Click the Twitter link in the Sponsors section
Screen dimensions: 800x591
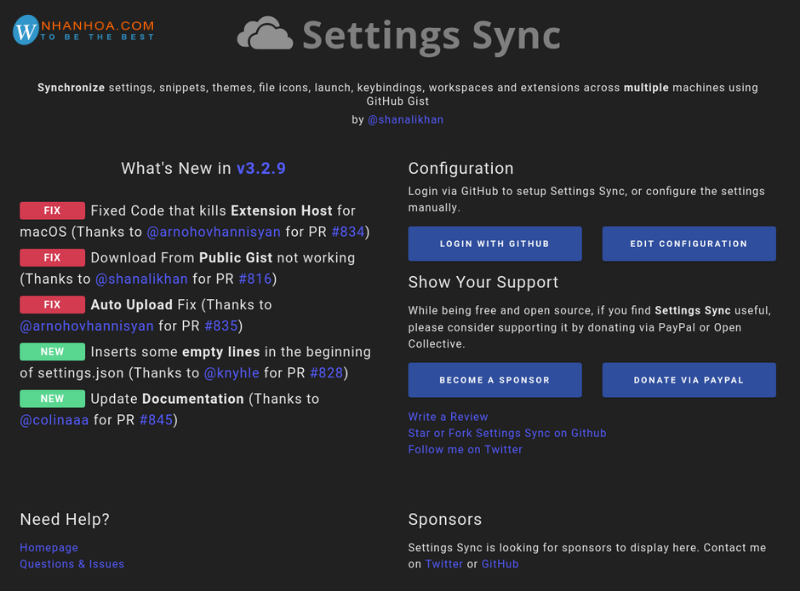click(443, 563)
